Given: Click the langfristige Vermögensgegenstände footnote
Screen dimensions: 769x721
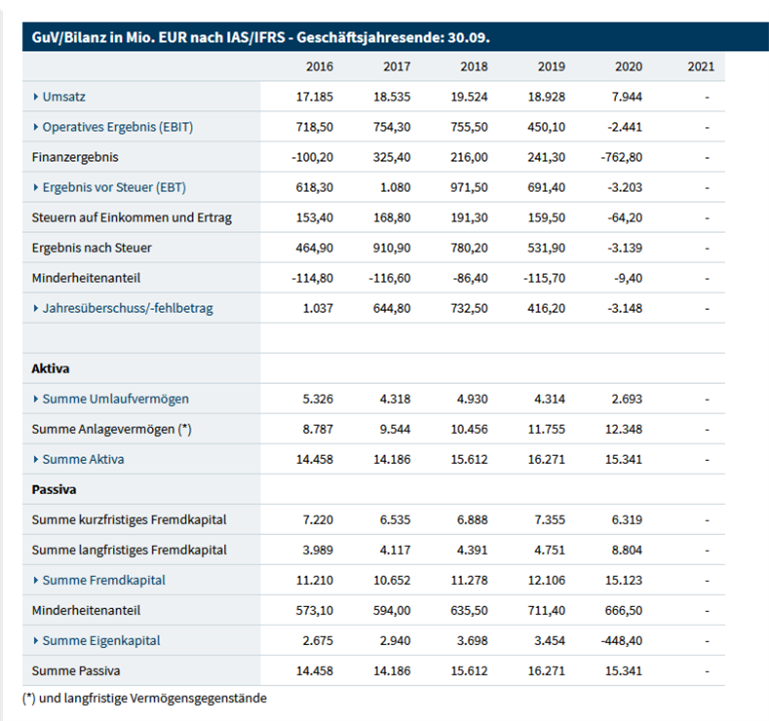Looking at the screenshot, I should (x=144, y=698).
